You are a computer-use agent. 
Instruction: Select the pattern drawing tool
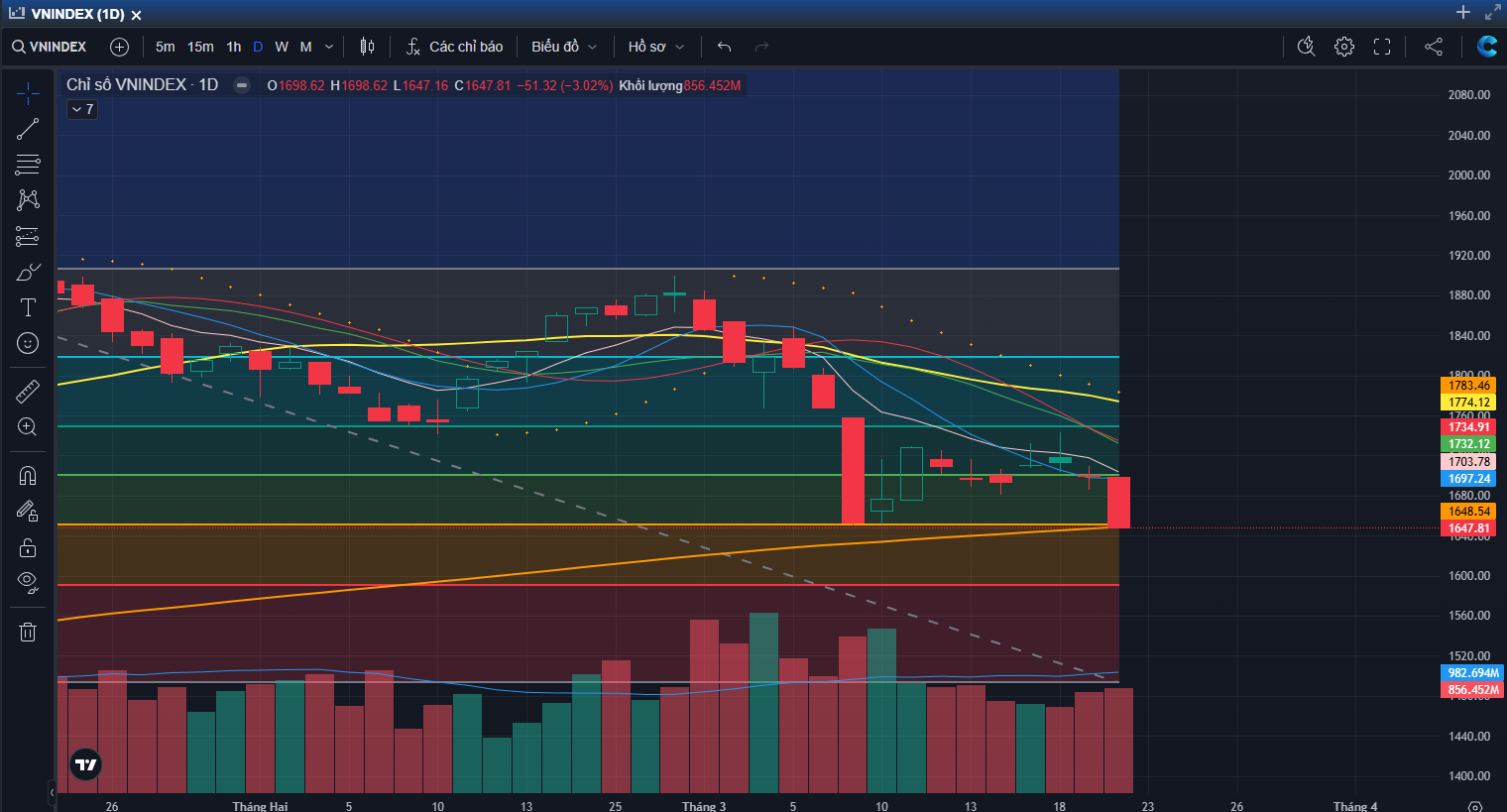pos(28,200)
